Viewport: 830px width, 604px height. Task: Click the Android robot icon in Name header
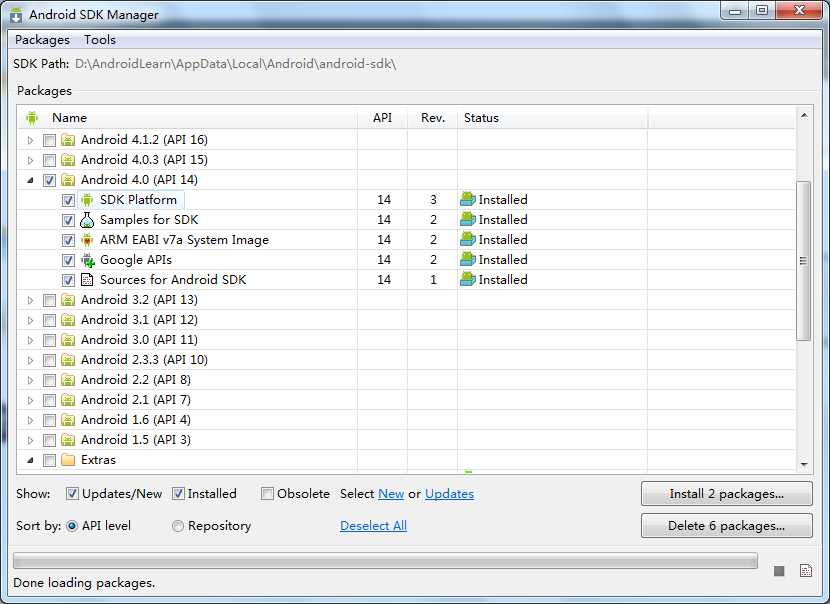point(32,118)
